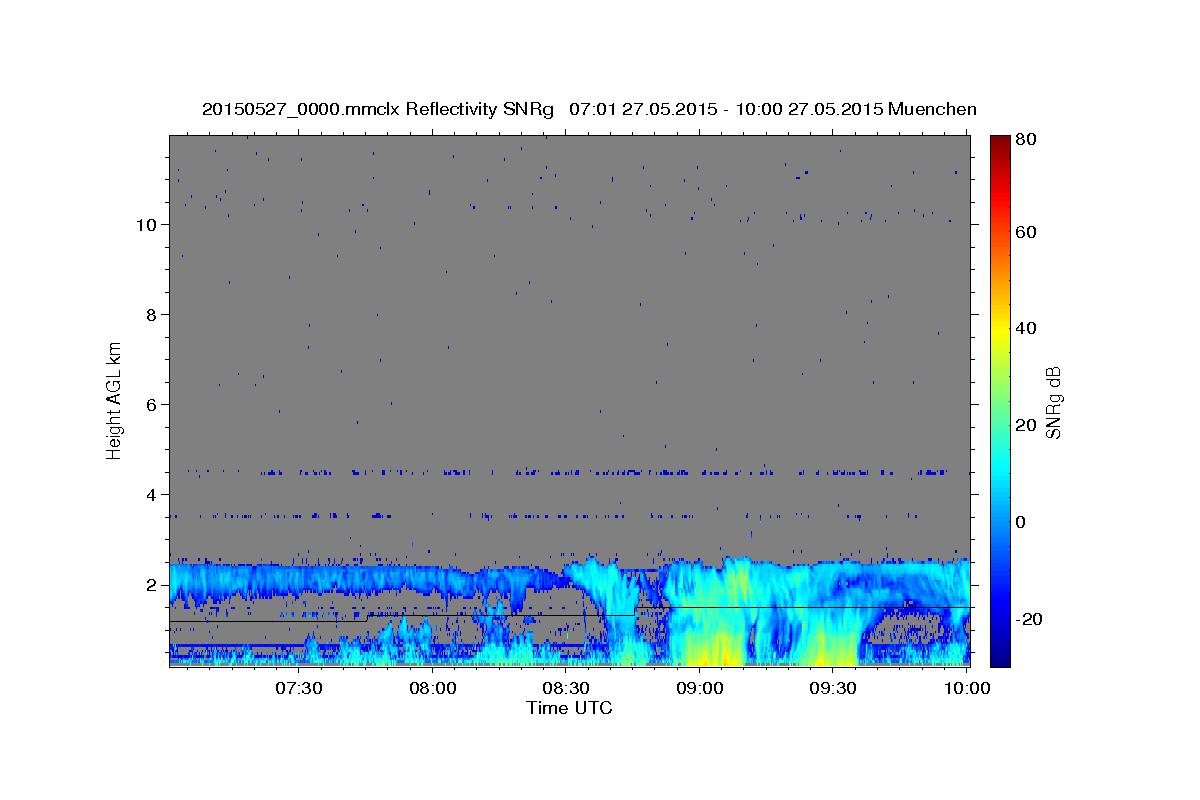Click the 10:00 time tick label
This screenshot has width=1200, height=800.
(967, 688)
